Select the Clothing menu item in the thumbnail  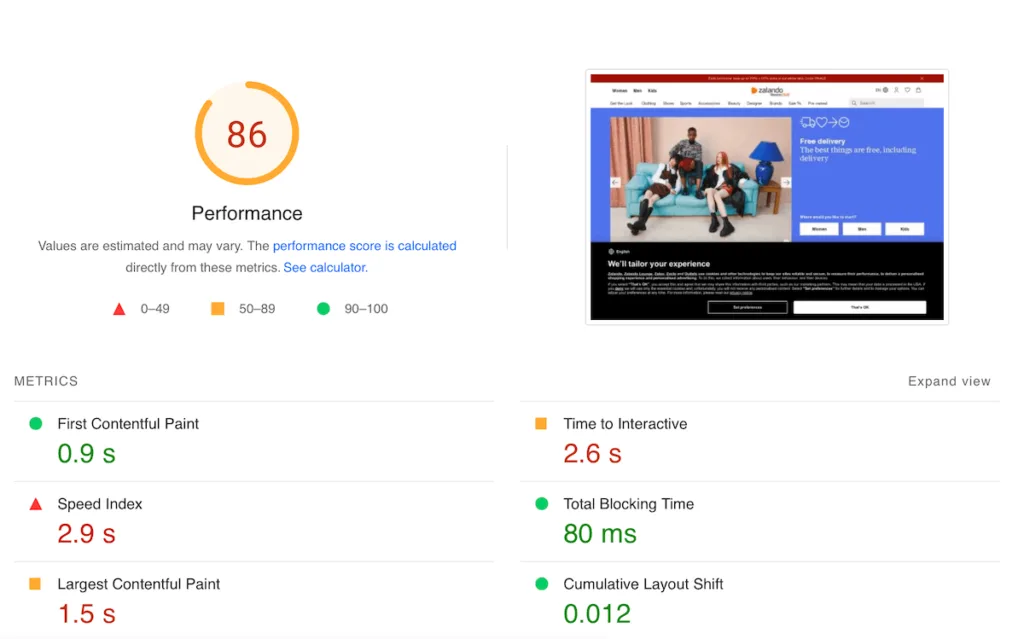coord(647,103)
